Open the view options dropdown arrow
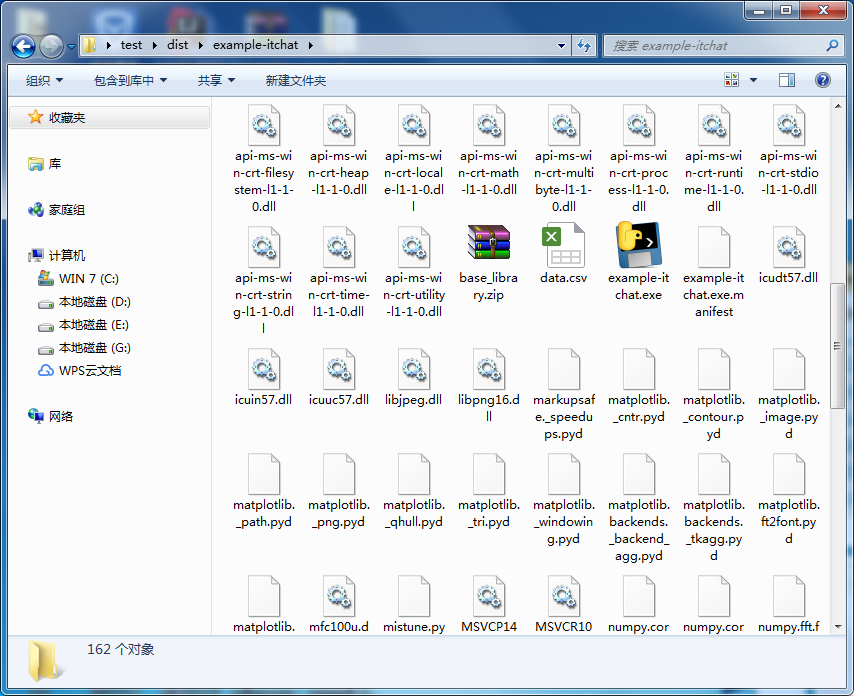Image resolution: width=854 pixels, height=696 pixels. point(753,80)
